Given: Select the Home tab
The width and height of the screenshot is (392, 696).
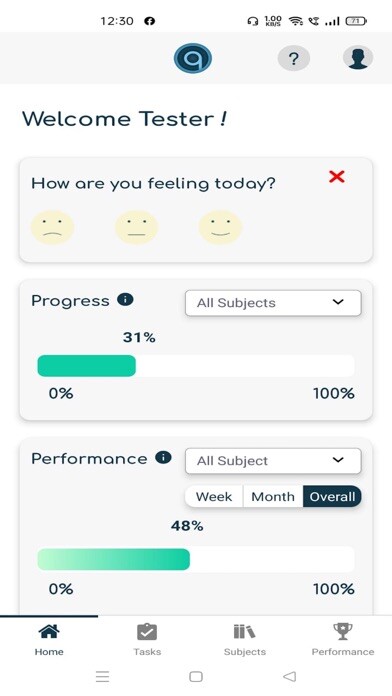Looking at the screenshot, I should tap(49, 639).
